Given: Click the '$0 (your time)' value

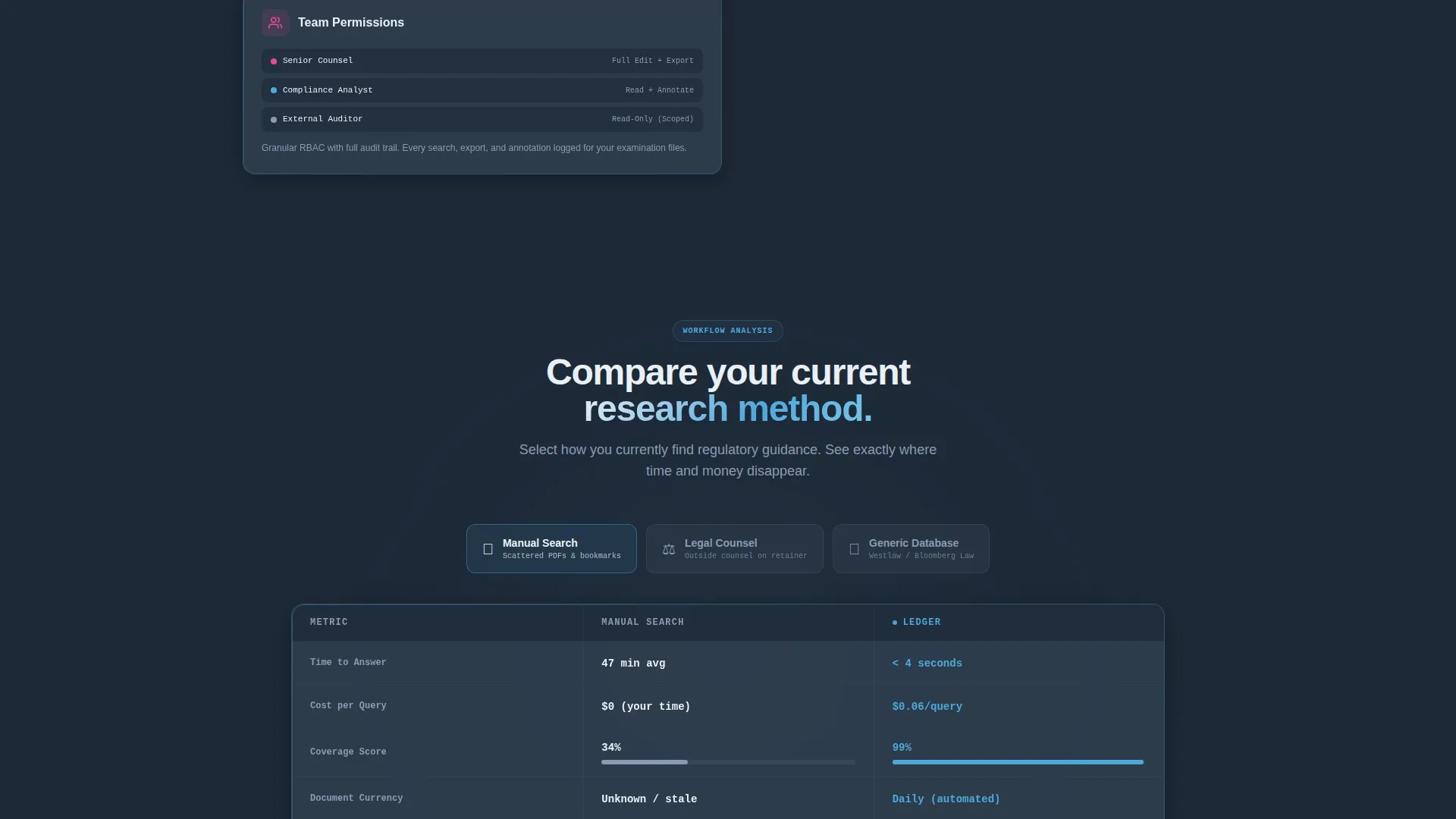Looking at the screenshot, I should [x=645, y=707].
